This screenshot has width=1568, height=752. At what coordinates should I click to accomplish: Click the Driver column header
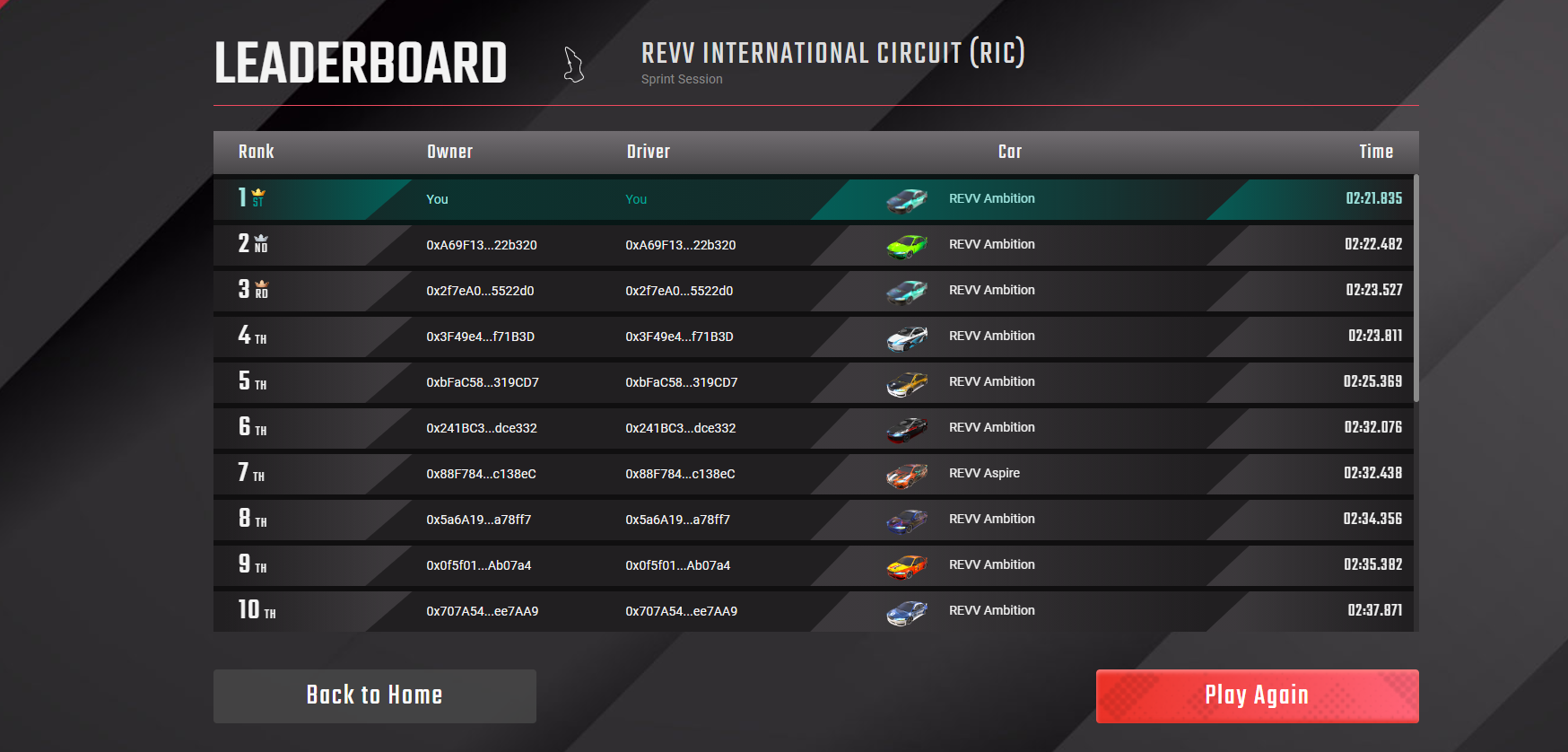coord(649,152)
